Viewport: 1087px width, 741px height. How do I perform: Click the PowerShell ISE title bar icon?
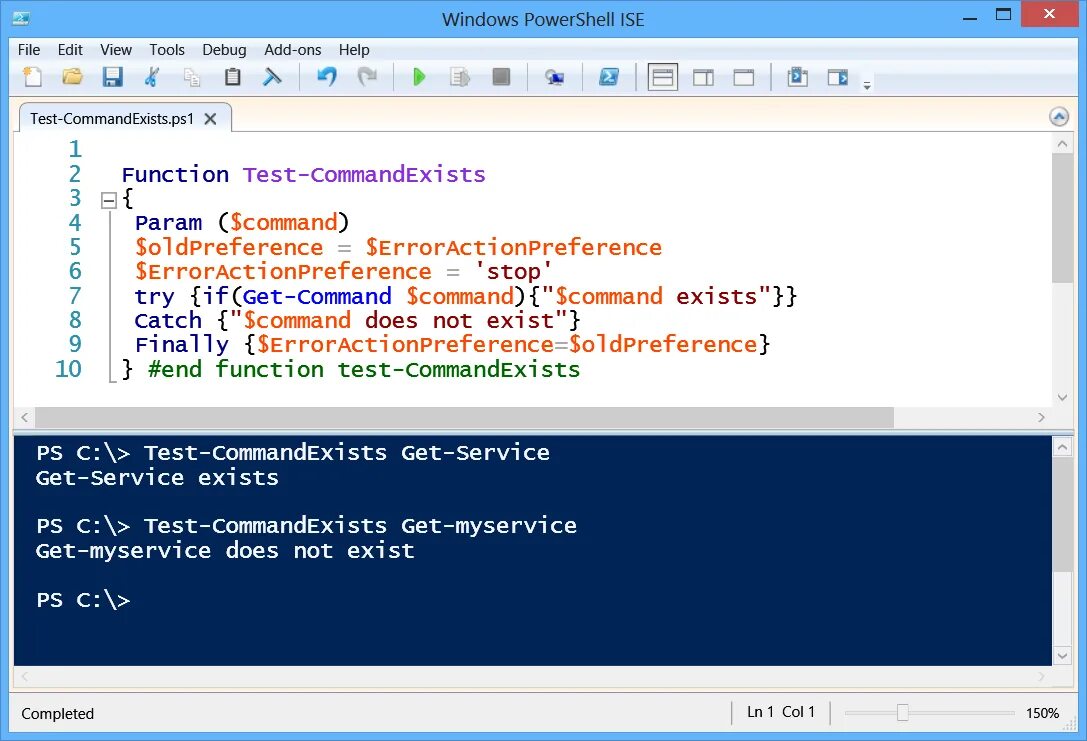tap(21, 19)
